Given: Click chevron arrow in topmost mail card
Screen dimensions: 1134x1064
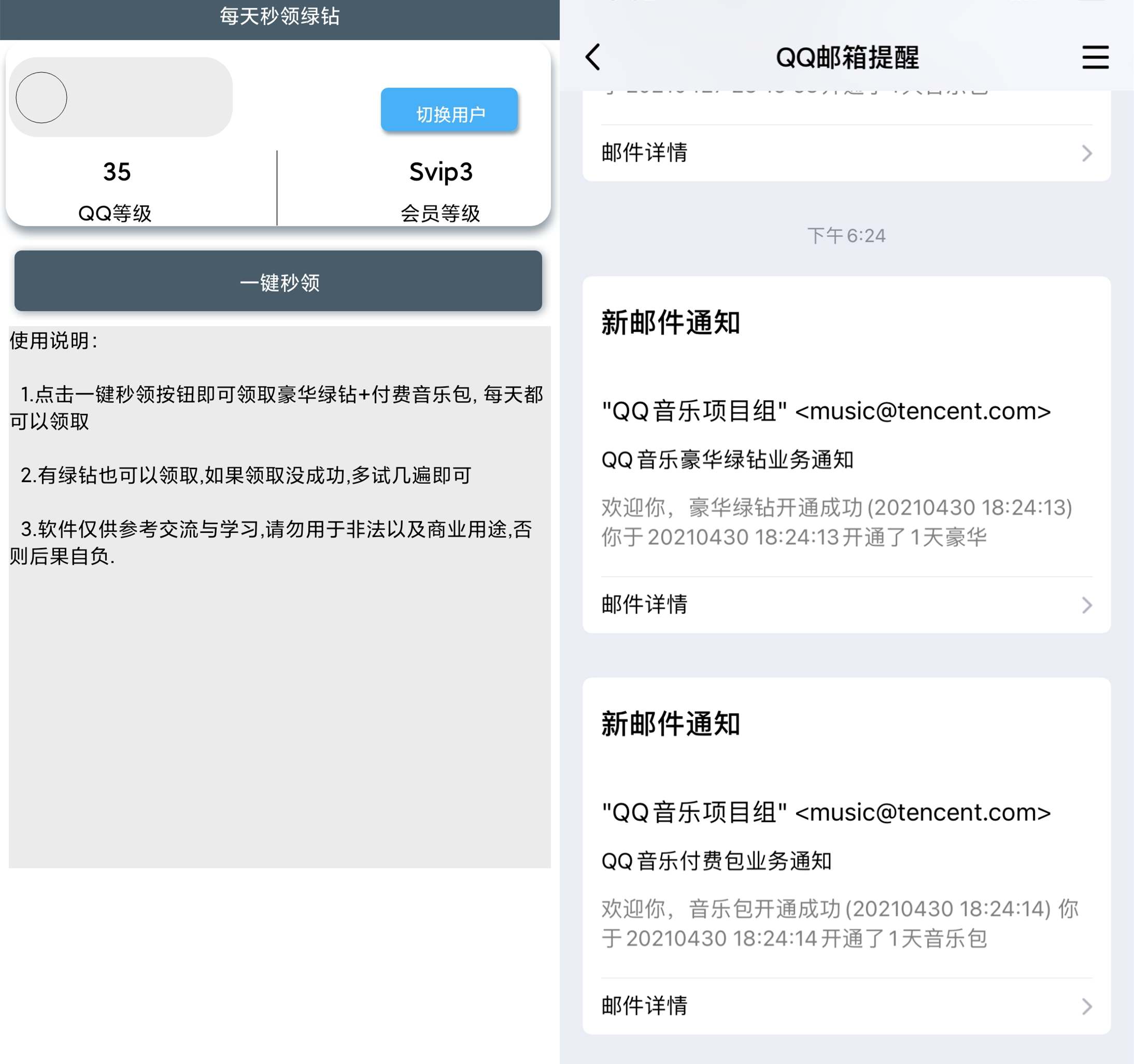Looking at the screenshot, I should coord(1087,153).
